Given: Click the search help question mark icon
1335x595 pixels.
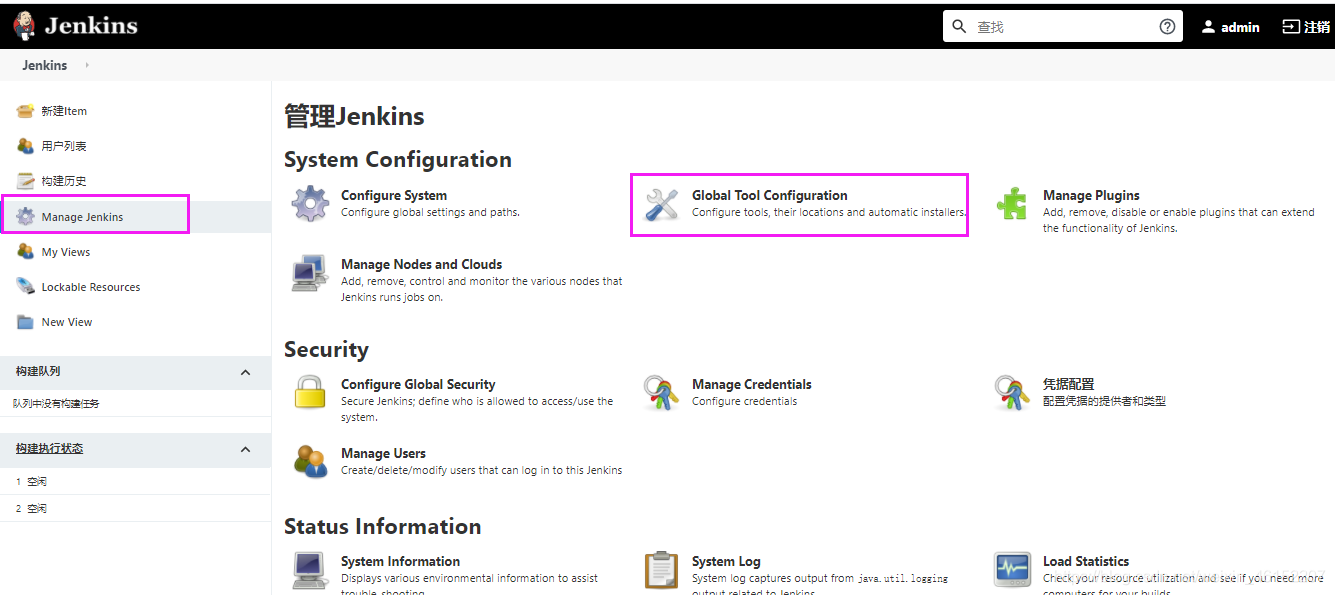Looking at the screenshot, I should (x=1167, y=27).
